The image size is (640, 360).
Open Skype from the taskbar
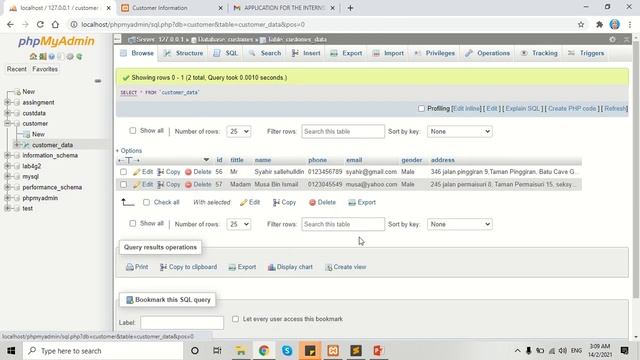[x=287, y=351]
